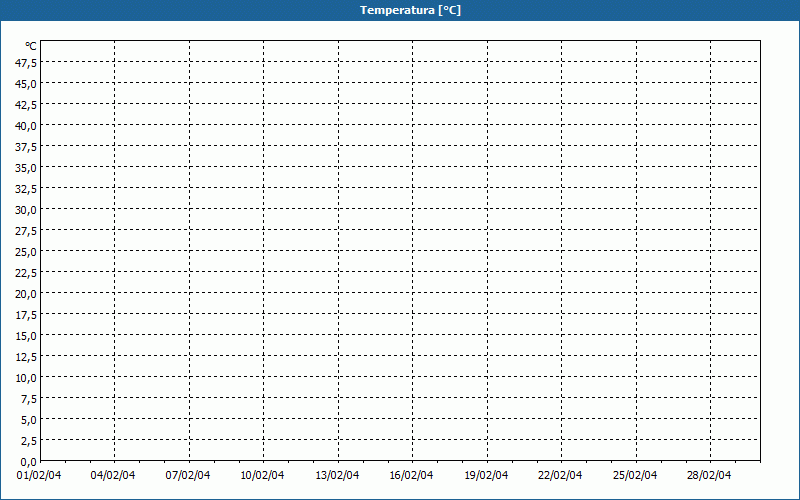
Task: Select the 40,0 axis value
Action: pos(26,126)
